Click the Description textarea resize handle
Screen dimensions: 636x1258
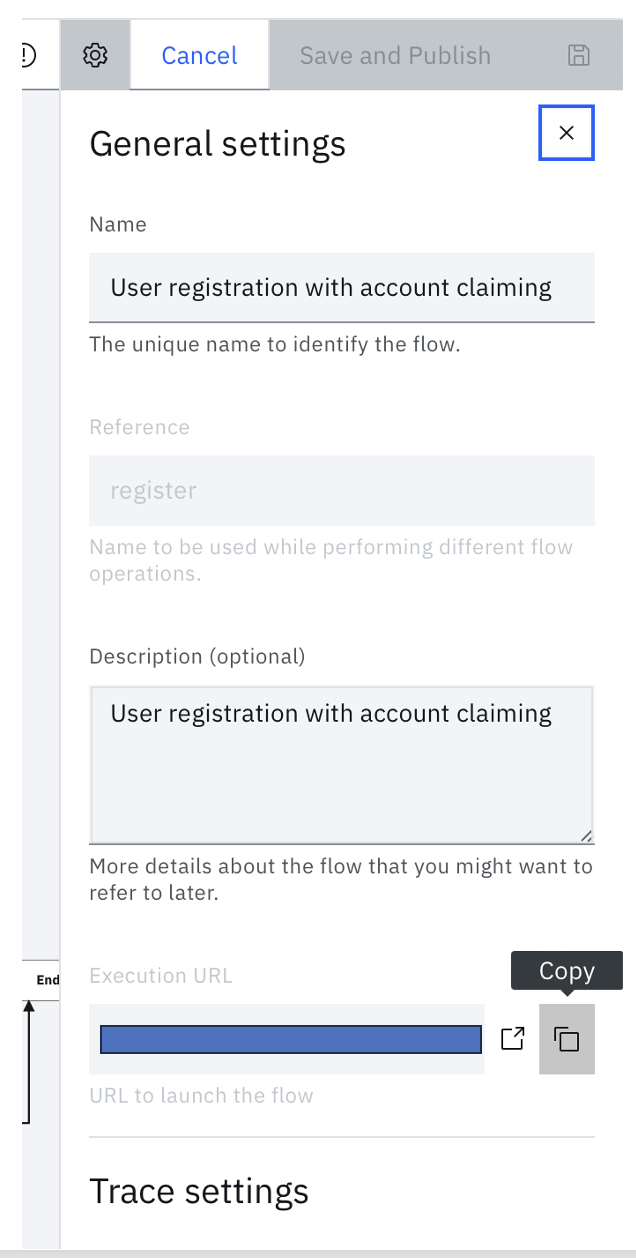(586, 835)
